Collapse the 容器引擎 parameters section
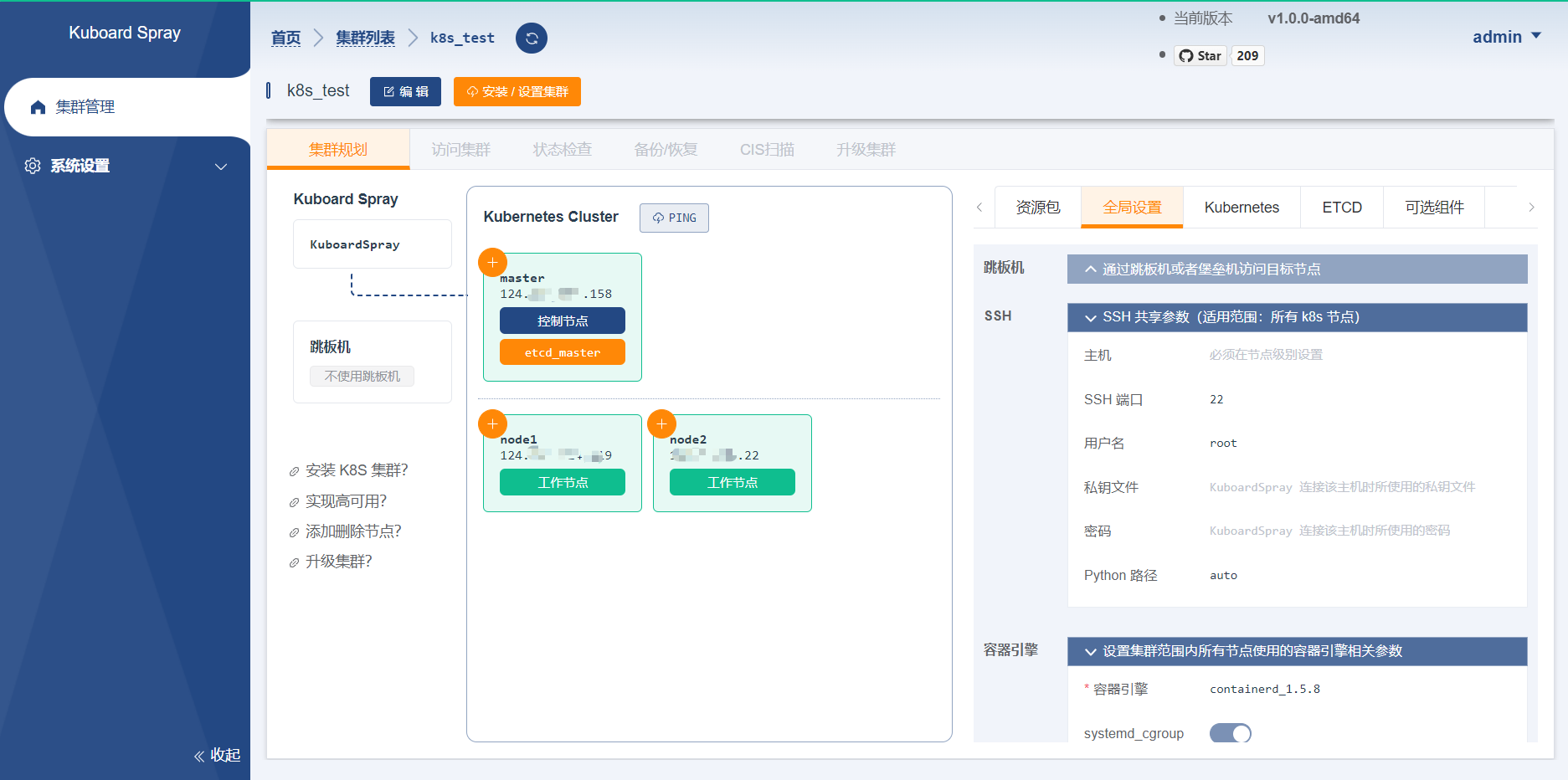1568x780 pixels. tap(1297, 651)
